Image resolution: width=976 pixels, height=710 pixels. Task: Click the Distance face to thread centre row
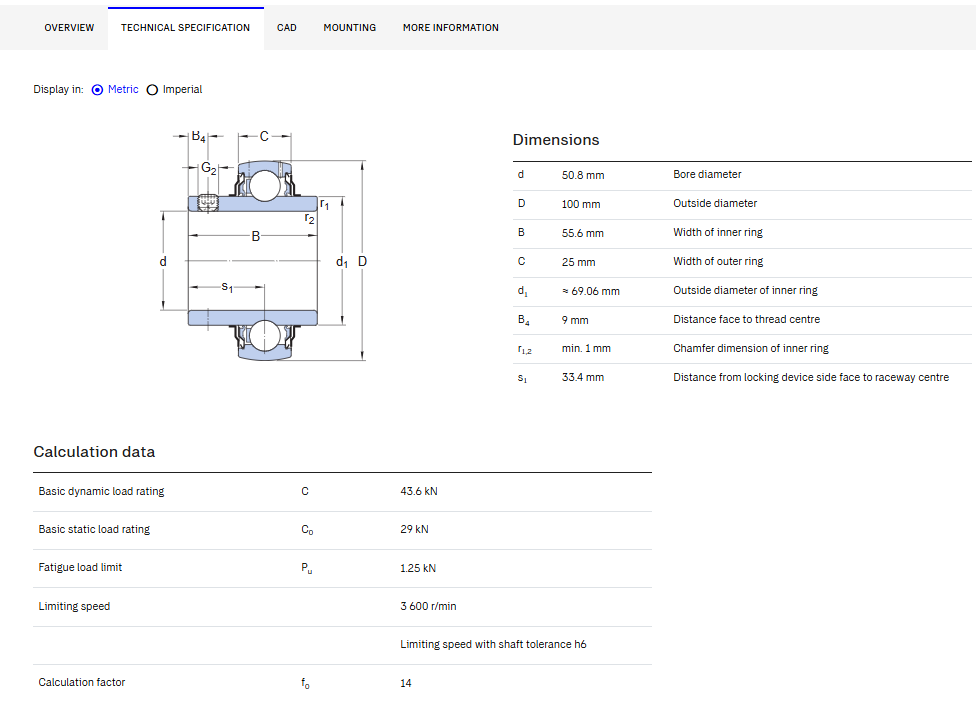click(742, 320)
